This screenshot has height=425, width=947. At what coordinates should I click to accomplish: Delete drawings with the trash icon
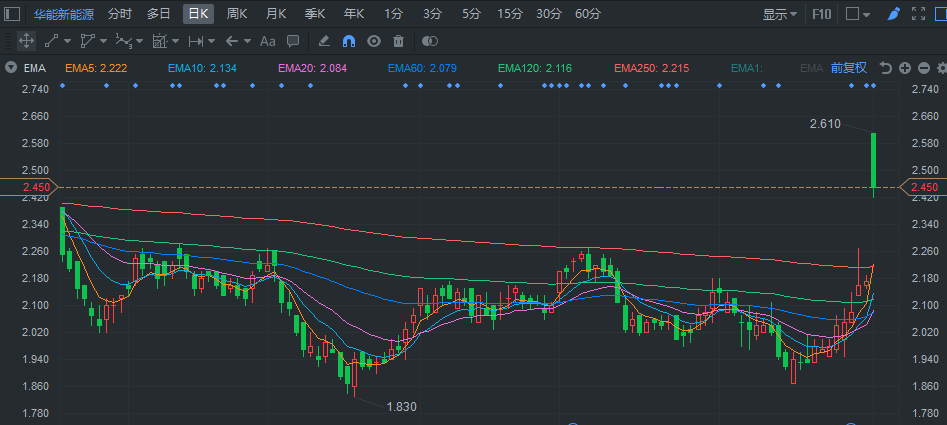pyautogui.click(x=399, y=41)
